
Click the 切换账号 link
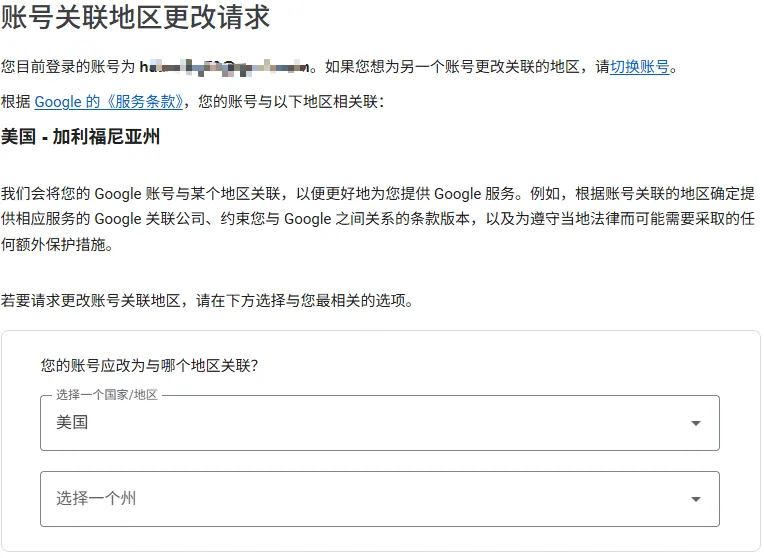point(640,66)
